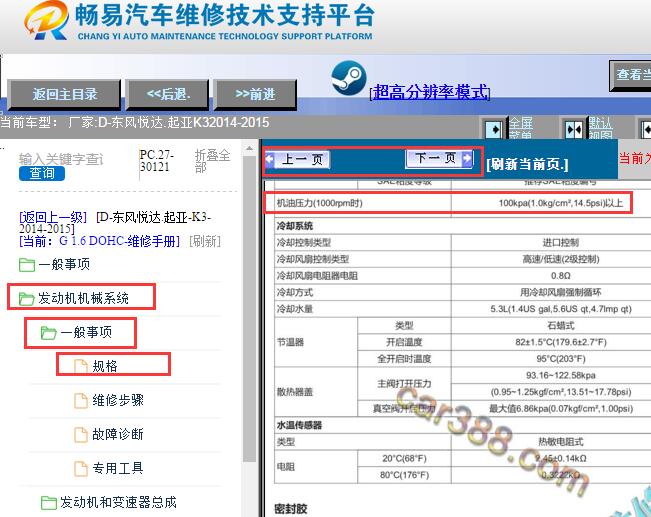Click the 0.8Ω resistance value
This screenshot has width=651, height=517.
point(561,276)
